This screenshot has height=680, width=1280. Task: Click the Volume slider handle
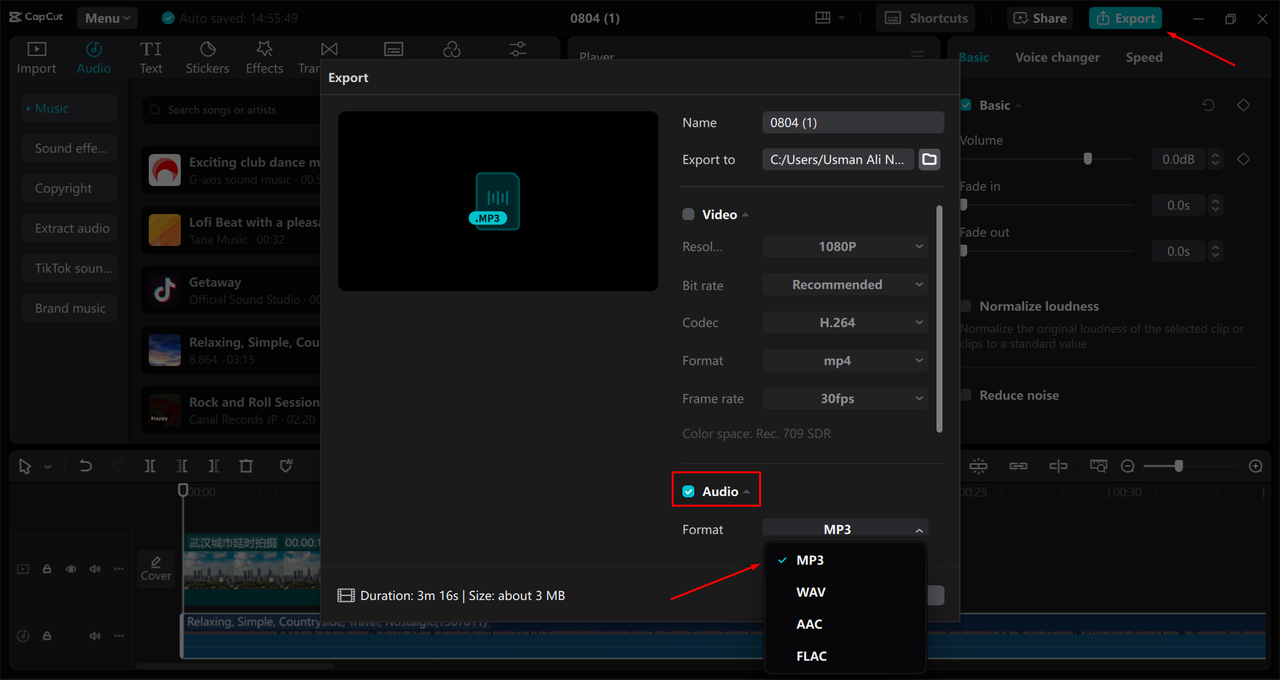pos(1088,159)
